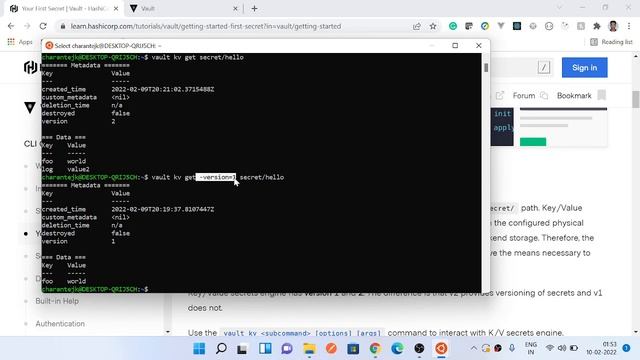The height and width of the screenshot is (360, 640).
Task: Open Microsoft Edge from the taskbar
Action: pos(397,349)
